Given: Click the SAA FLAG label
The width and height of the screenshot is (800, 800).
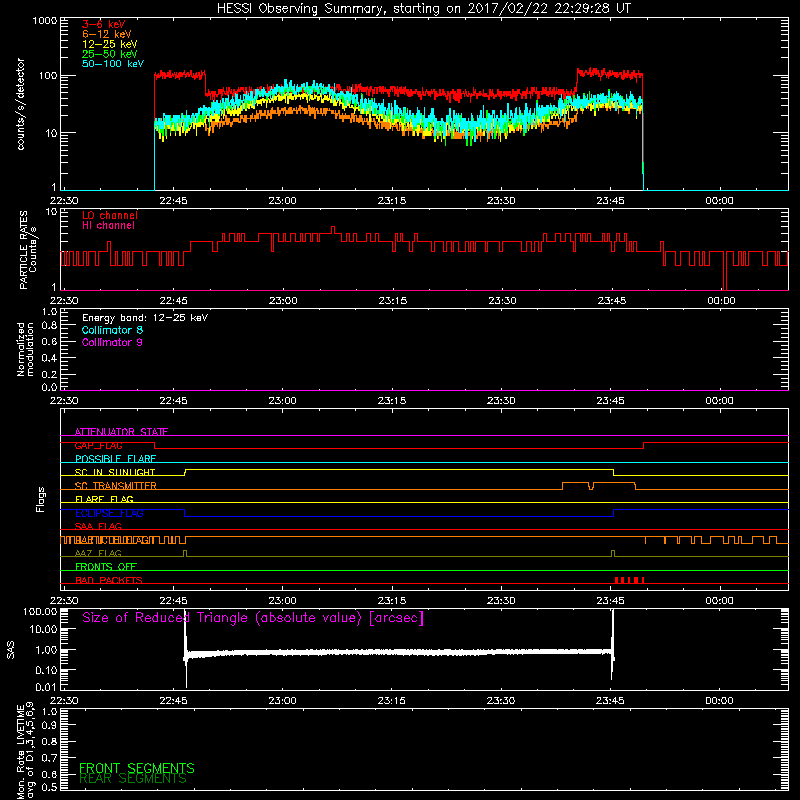Looking at the screenshot, I should (x=98, y=526).
